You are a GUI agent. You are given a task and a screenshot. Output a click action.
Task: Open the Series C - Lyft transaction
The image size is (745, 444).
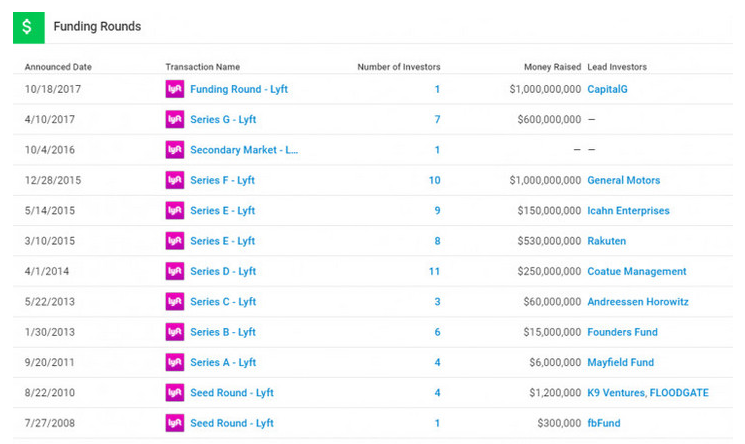(223, 302)
